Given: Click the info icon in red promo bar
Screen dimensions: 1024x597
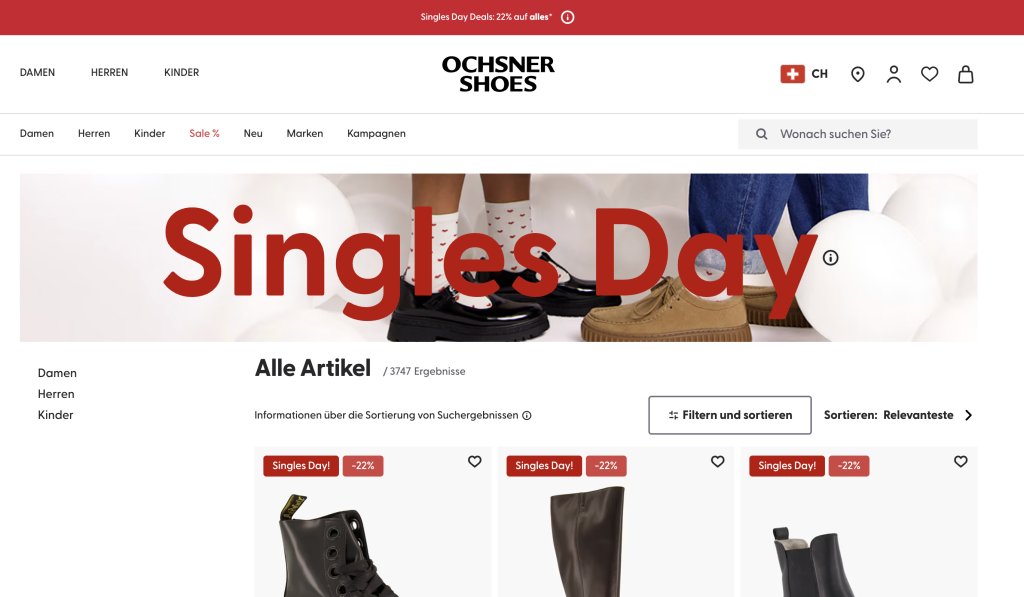Looking at the screenshot, I should 568,17.
